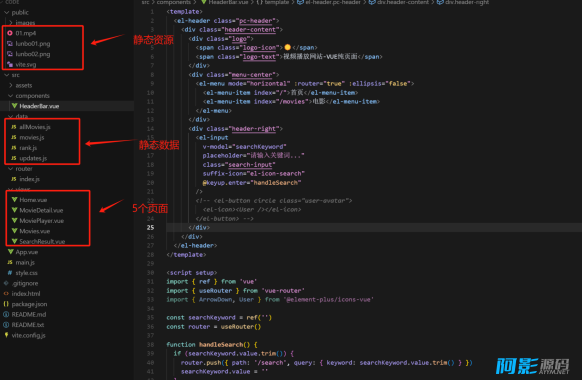This screenshot has height=380, width=582.
Task: Click the Vue icon of MoviePlayer.vue
Action: [14, 220]
